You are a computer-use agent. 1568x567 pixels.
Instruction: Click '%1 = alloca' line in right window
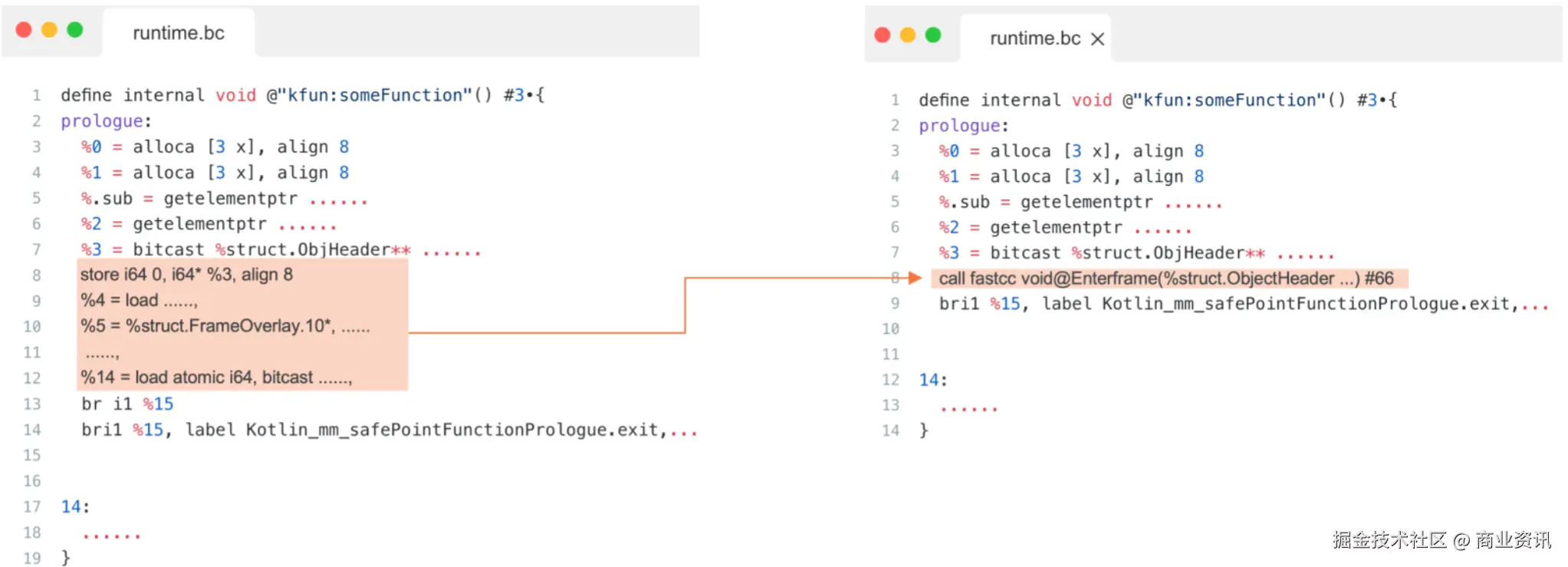(x=1071, y=176)
